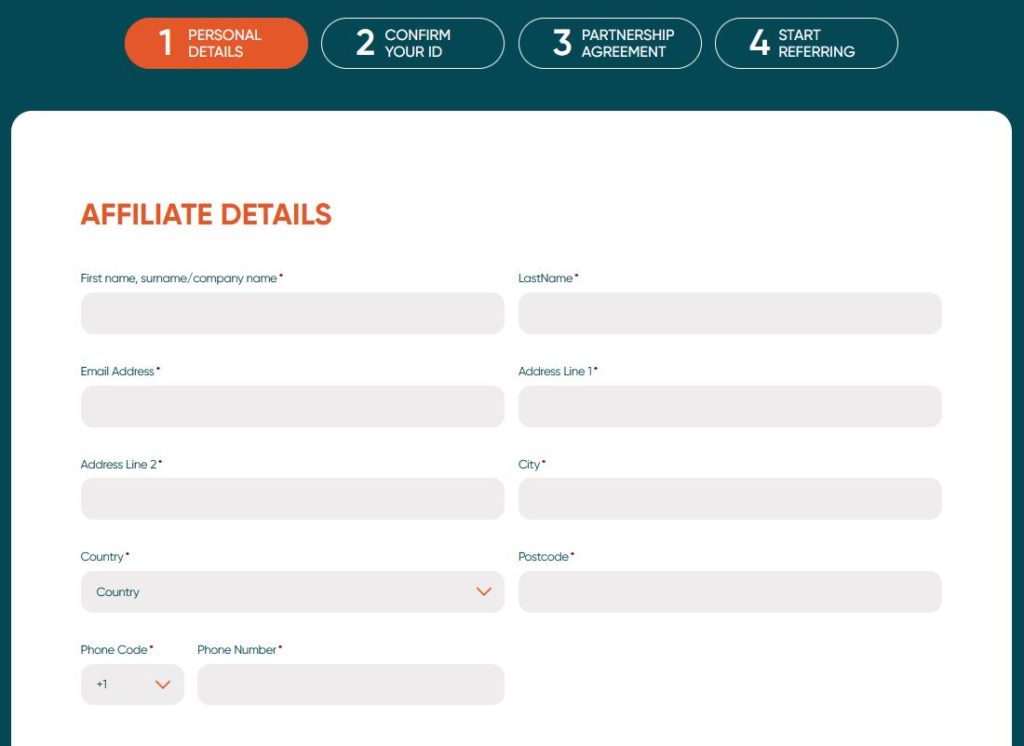
Task: Go to step 2 Confirm Your ID
Action: [413, 43]
